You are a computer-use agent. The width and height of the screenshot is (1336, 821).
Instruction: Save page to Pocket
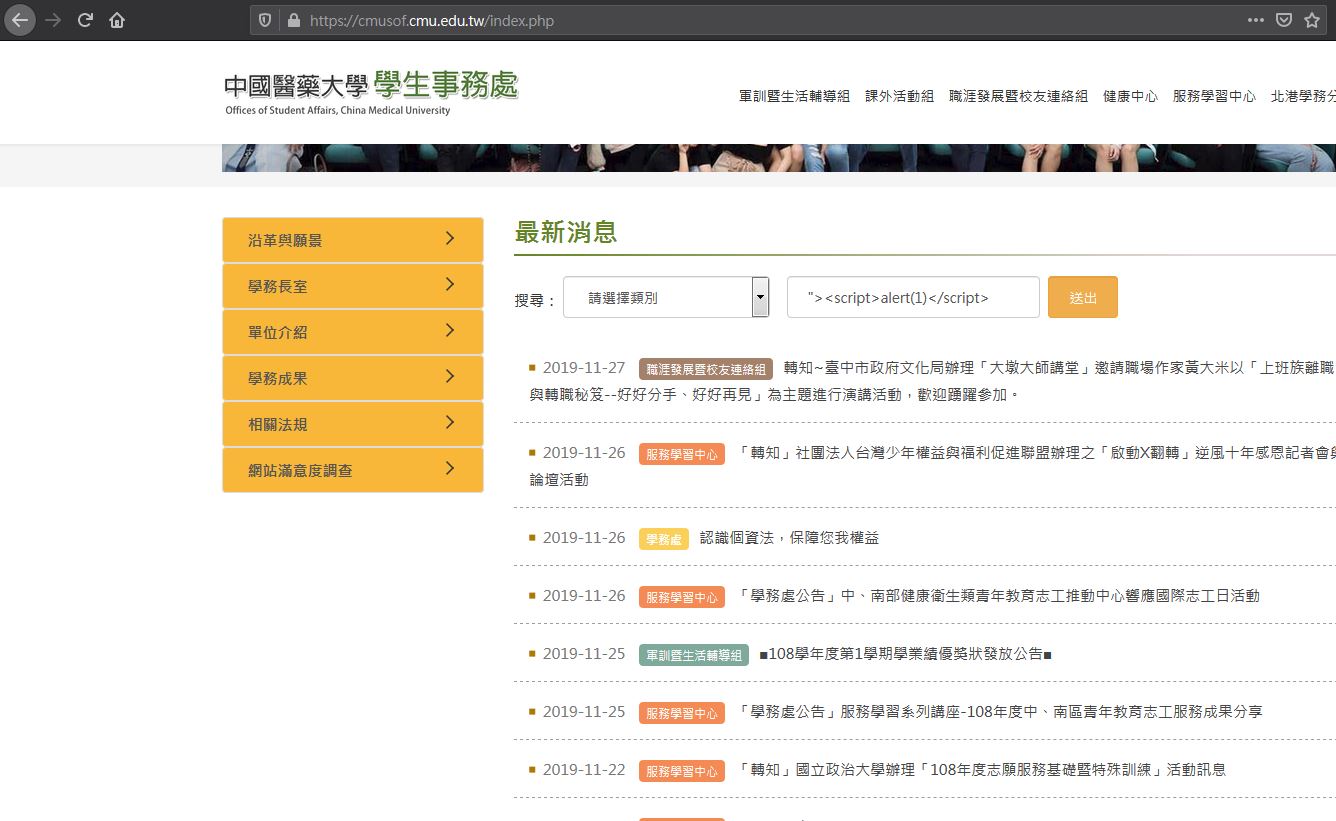tap(1284, 20)
